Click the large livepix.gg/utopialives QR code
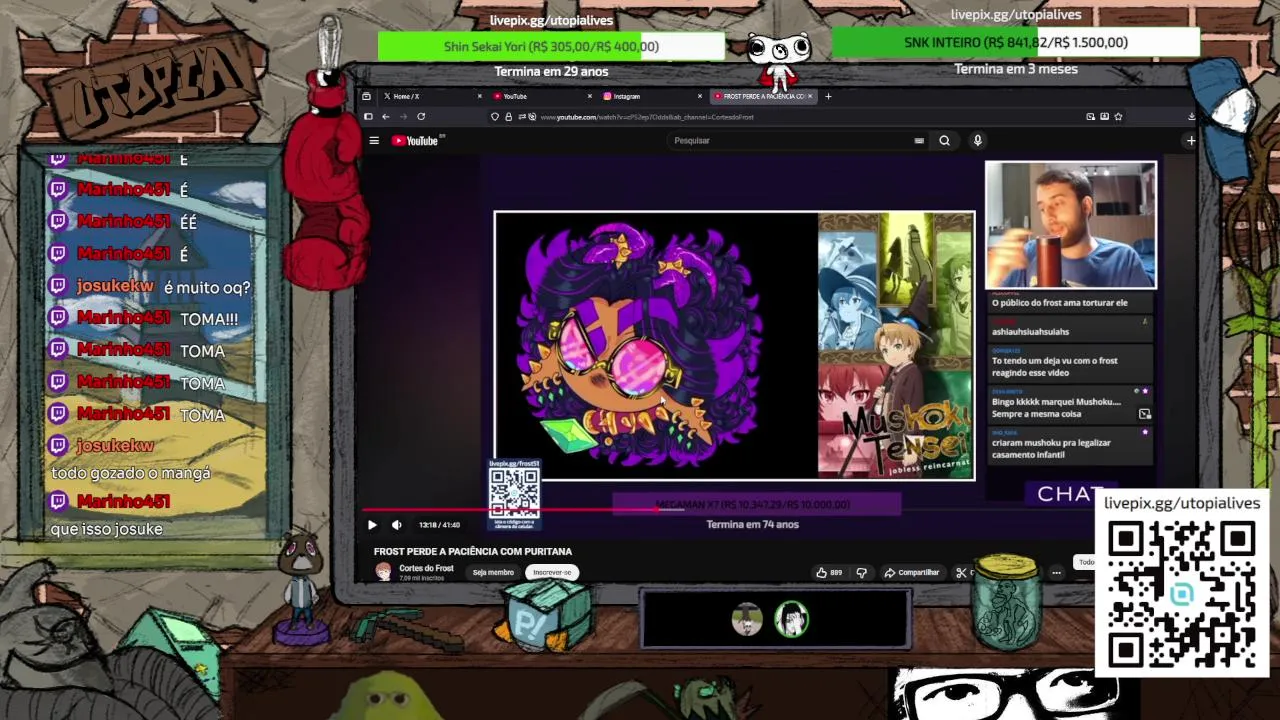The width and height of the screenshot is (1280, 720). tap(1182, 595)
